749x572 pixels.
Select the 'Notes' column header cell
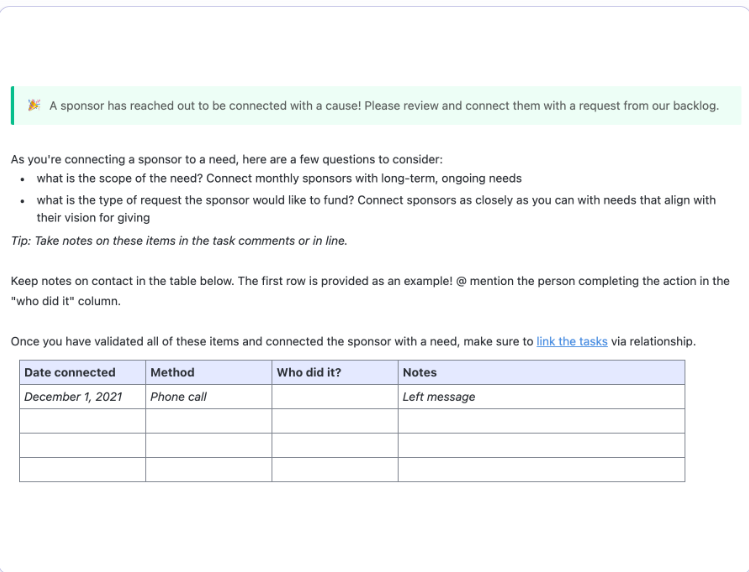[542, 372]
